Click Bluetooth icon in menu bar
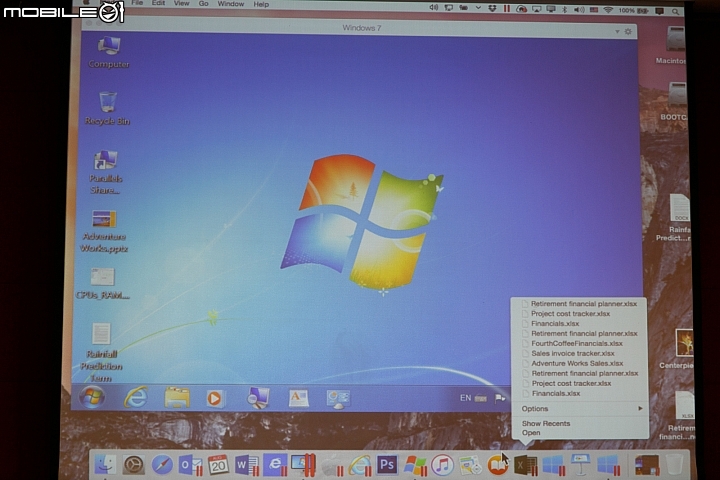 [x=565, y=9]
